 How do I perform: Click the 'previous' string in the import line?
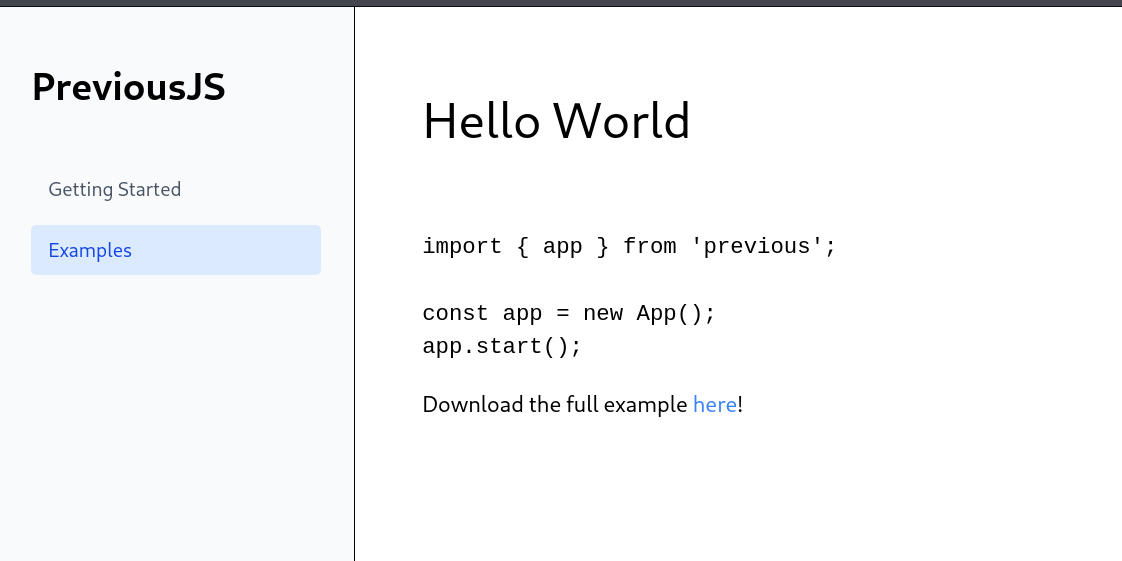[757, 247]
